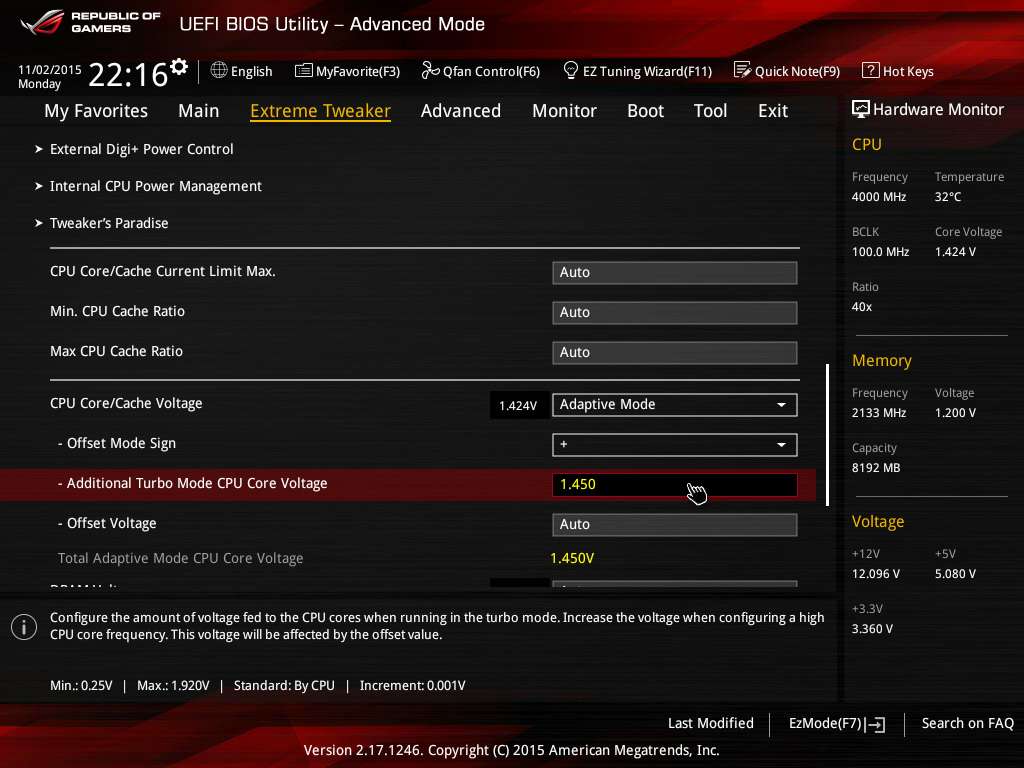Click the info icon beside help text

(23, 627)
